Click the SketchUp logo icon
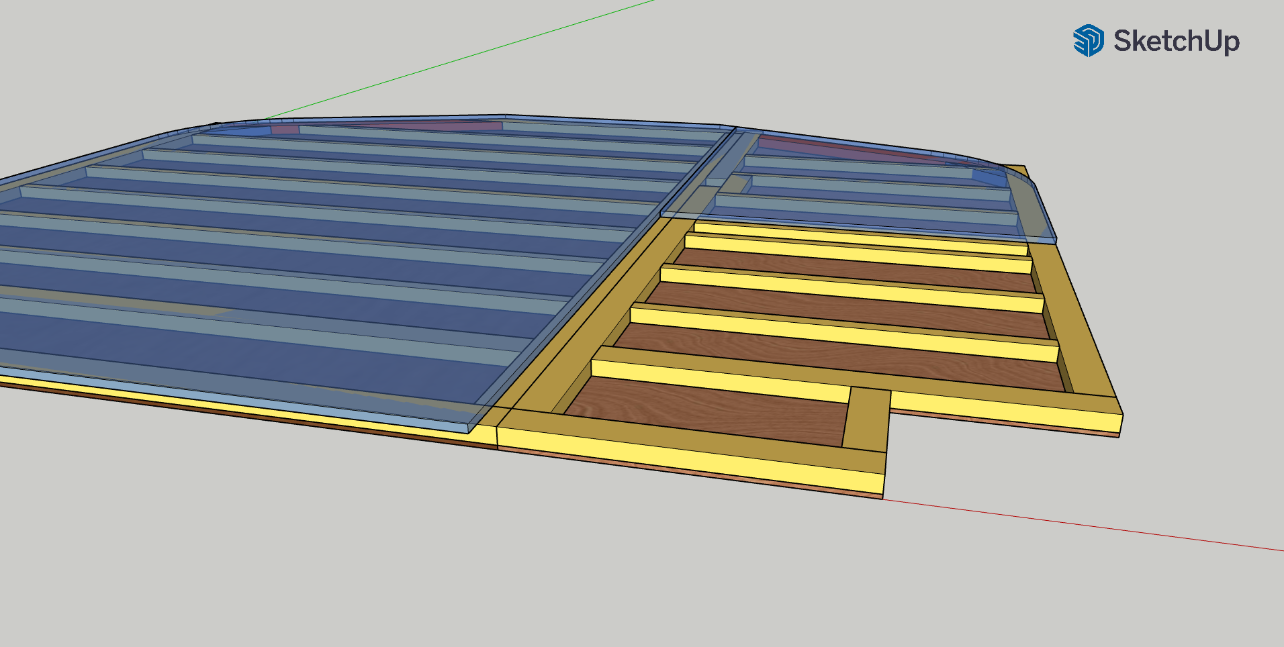This screenshot has height=647, width=1284. (1087, 40)
